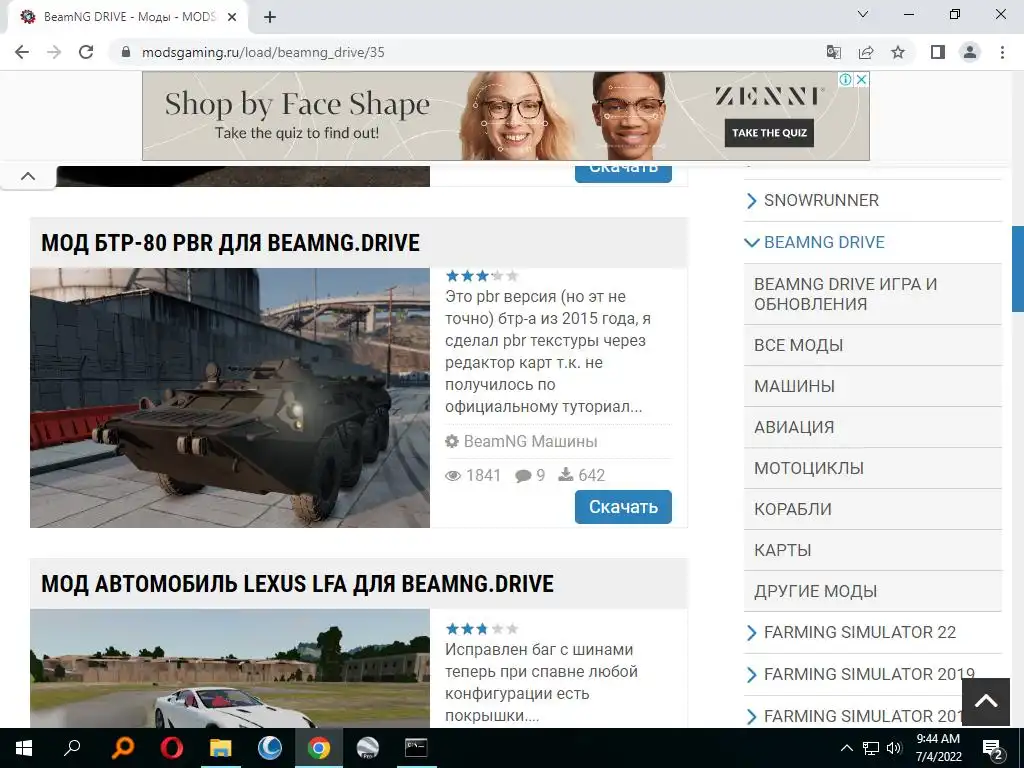This screenshot has width=1024, height=768.
Task: Open the Lexus LFA white car thumbnail
Action: click(x=230, y=668)
